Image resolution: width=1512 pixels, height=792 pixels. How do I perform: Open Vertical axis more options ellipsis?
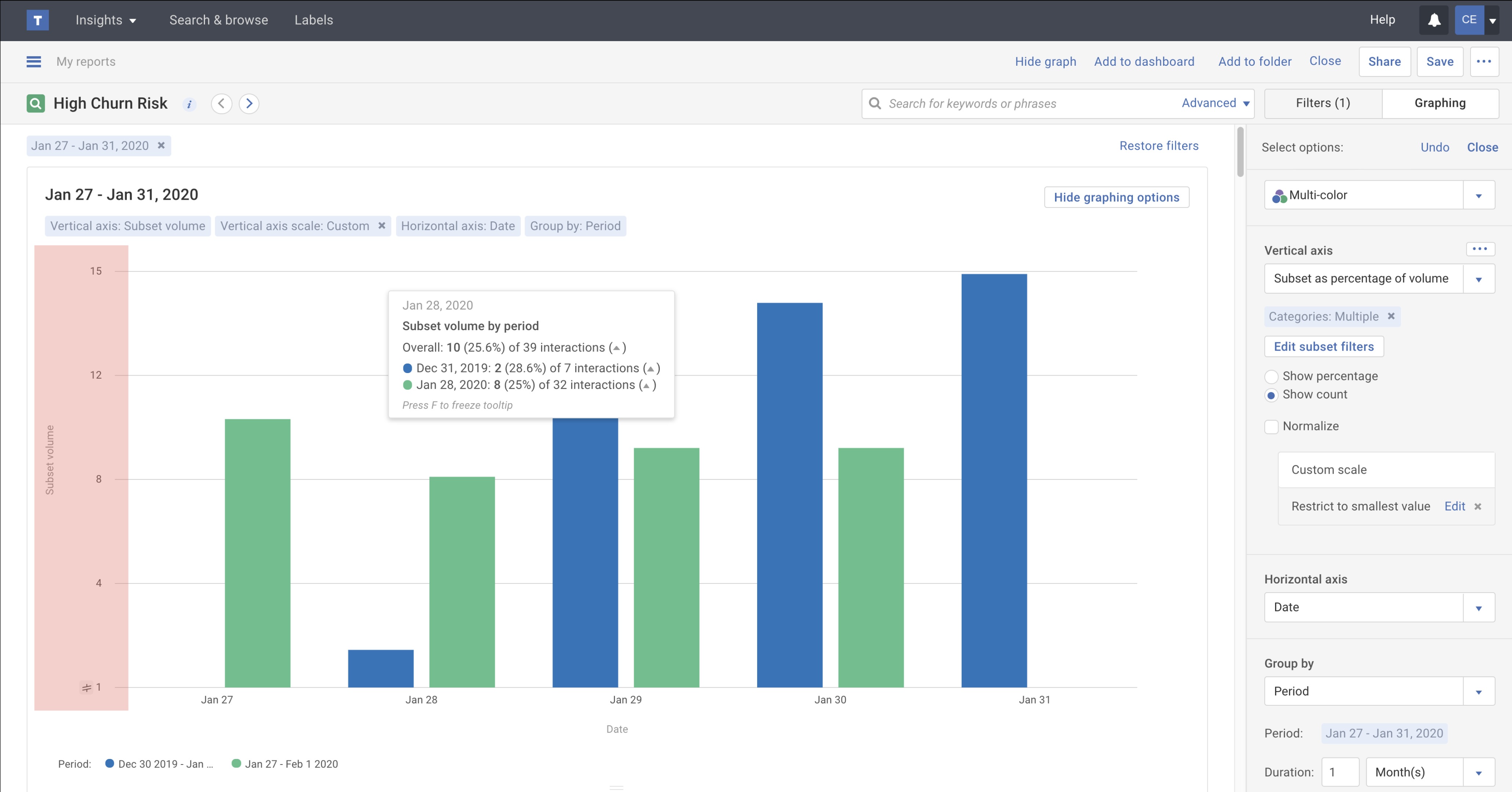point(1480,249)
